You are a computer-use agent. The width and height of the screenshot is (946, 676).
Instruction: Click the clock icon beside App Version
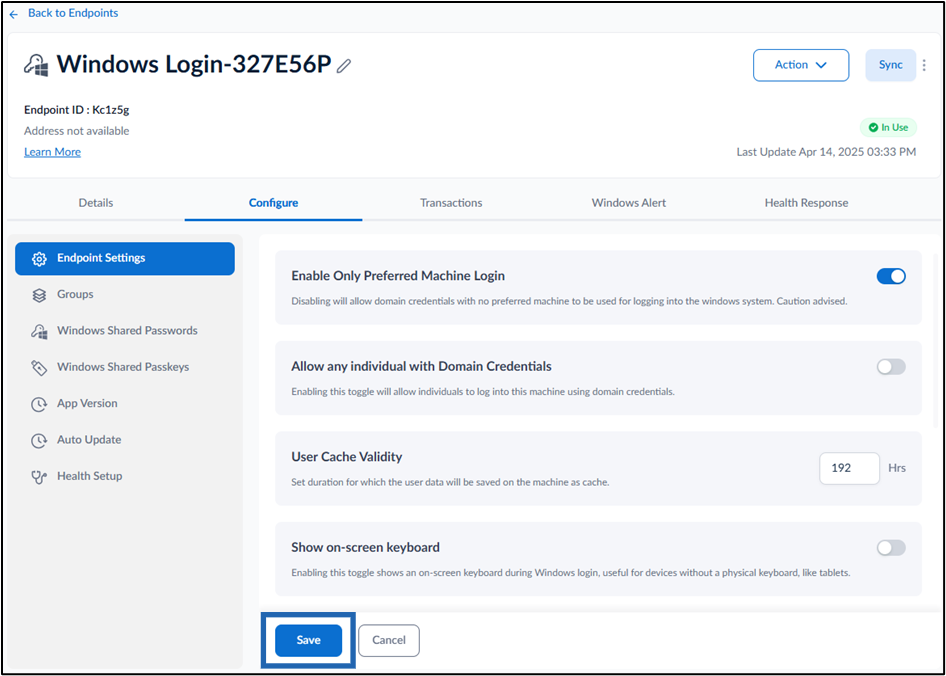[x=39, y=404]
